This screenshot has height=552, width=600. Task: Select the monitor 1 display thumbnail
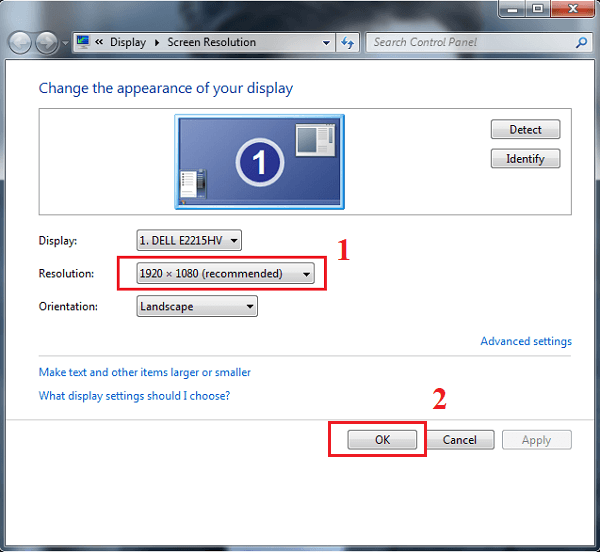tap(259, 161)
